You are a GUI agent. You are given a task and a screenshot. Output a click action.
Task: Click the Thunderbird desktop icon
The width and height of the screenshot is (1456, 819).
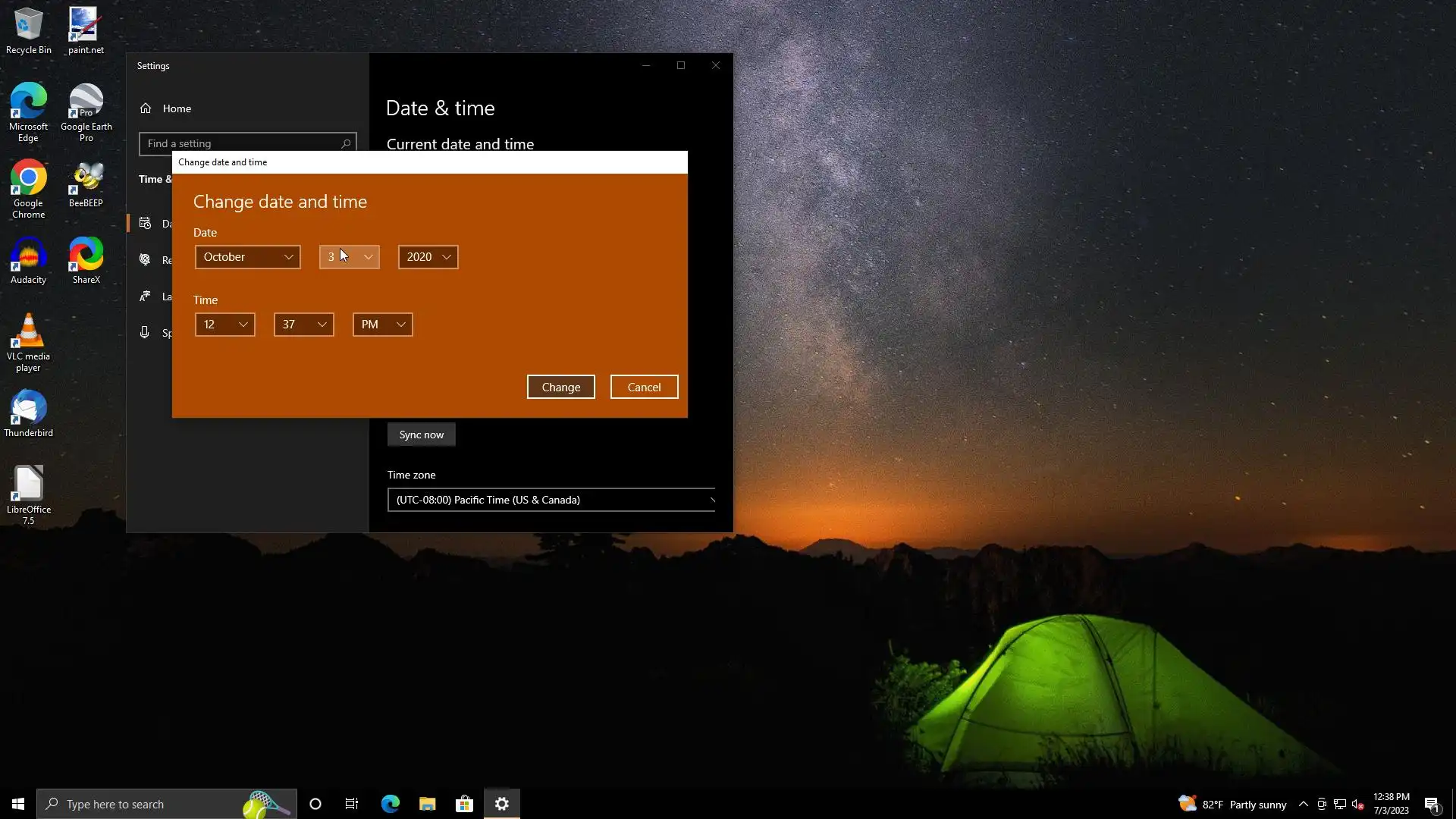[x=28, y=413]
